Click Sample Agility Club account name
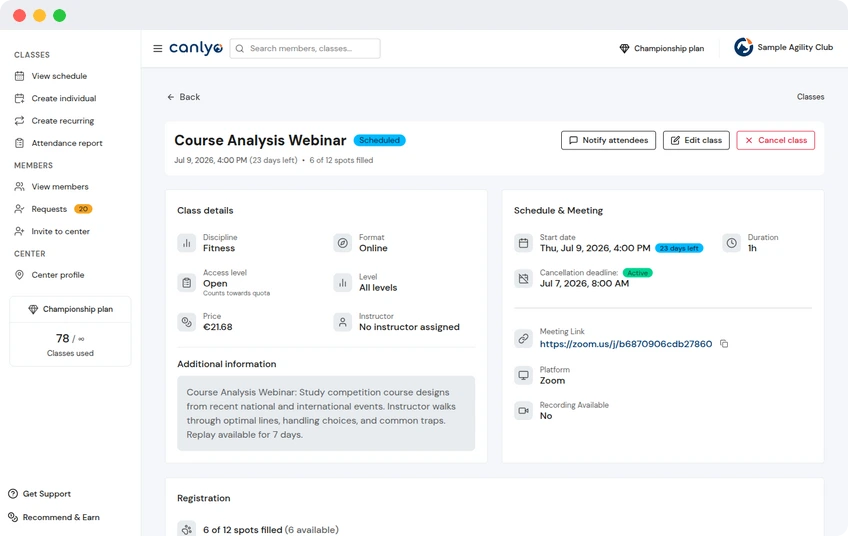 (795, 47)
